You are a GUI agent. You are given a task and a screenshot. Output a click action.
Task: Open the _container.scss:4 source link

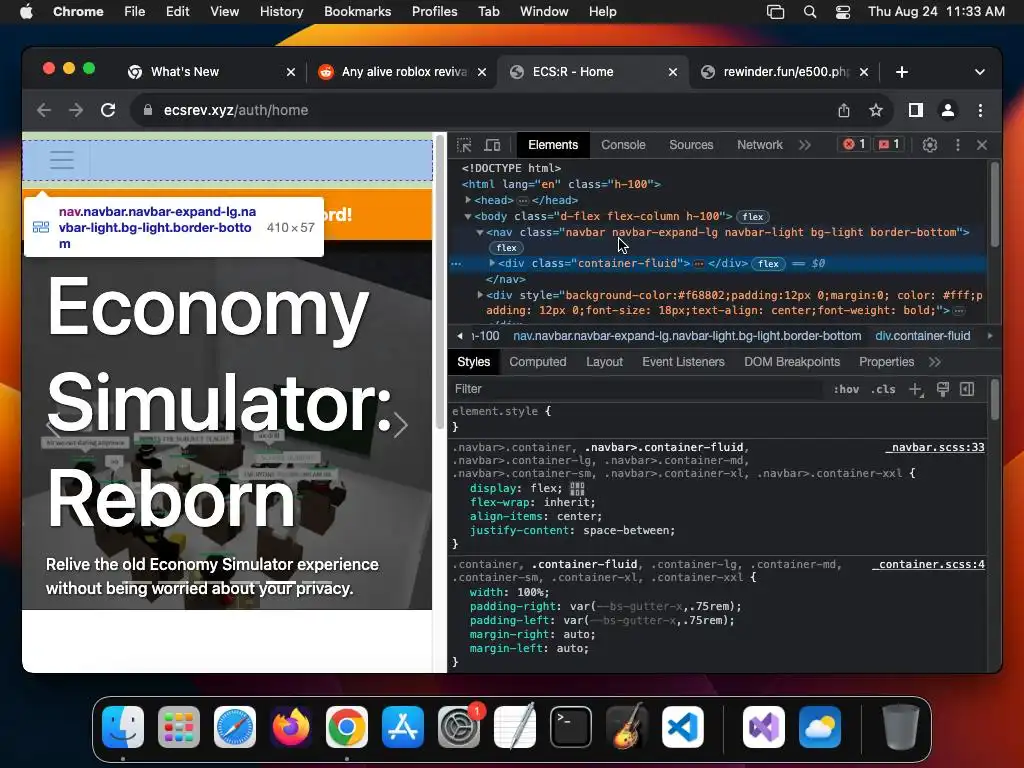pyautogui.click(x=929, y=564)
